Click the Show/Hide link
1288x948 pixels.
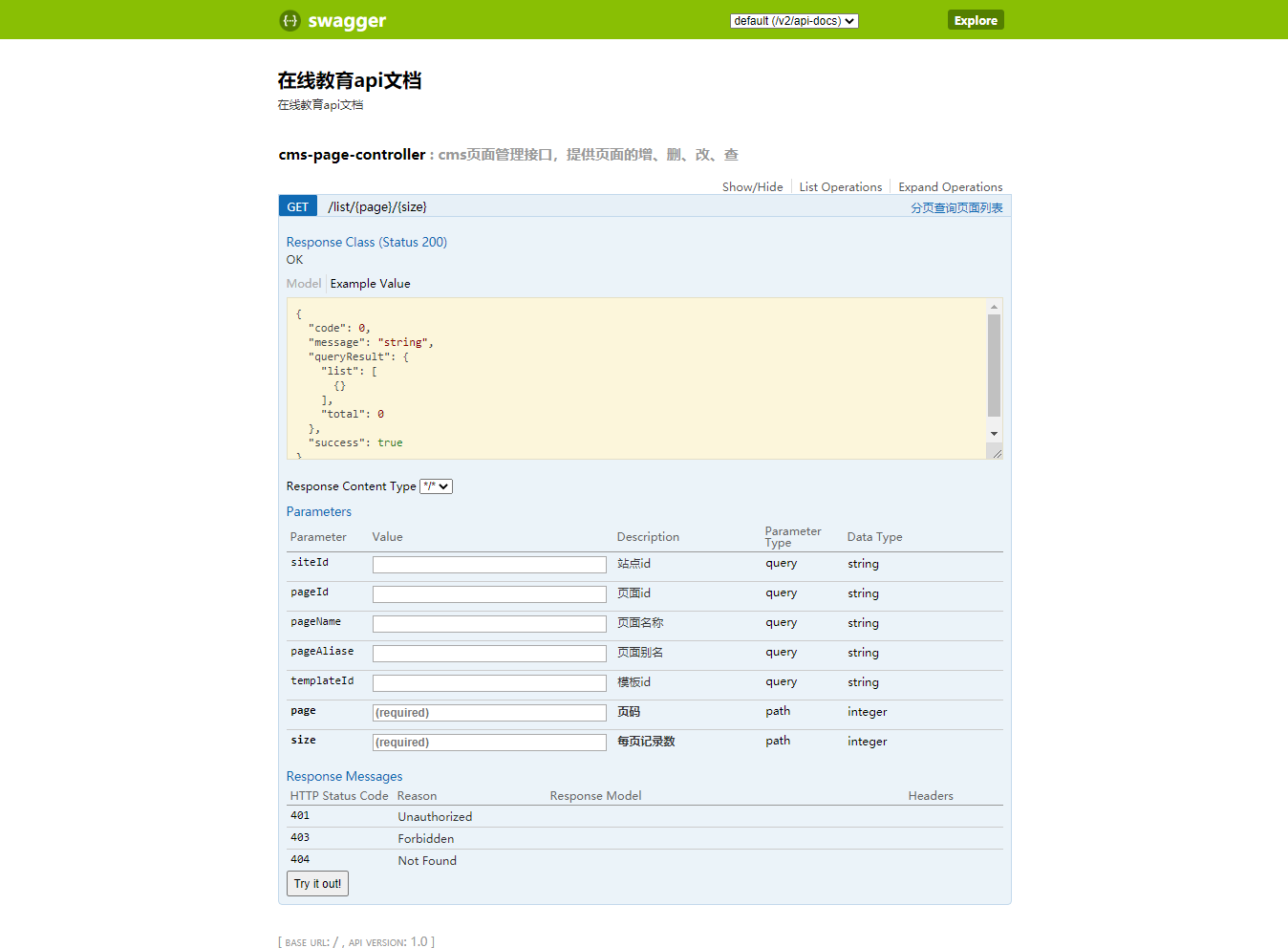[752, 187]
